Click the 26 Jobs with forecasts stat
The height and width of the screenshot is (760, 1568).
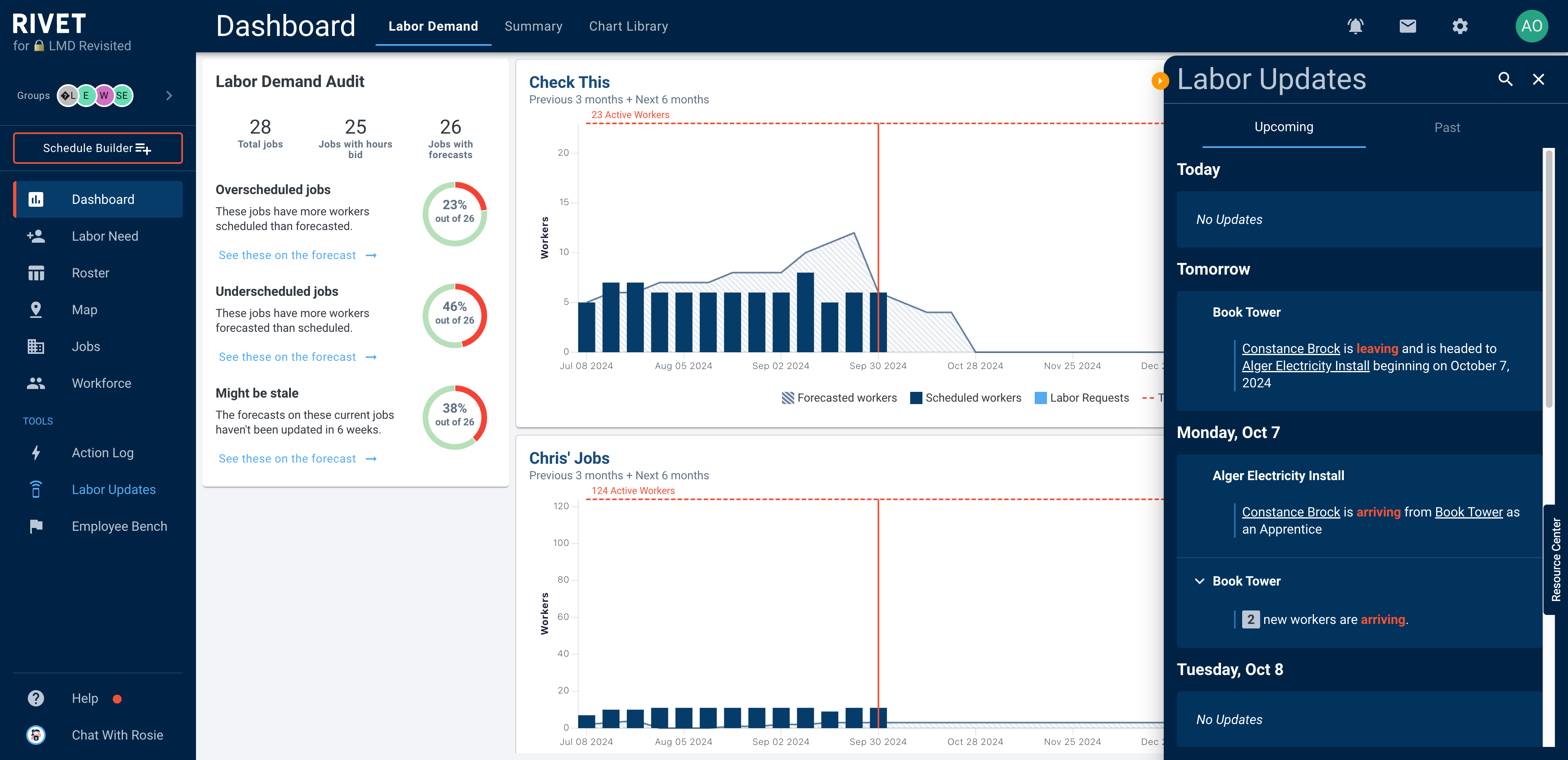(450, 138)
